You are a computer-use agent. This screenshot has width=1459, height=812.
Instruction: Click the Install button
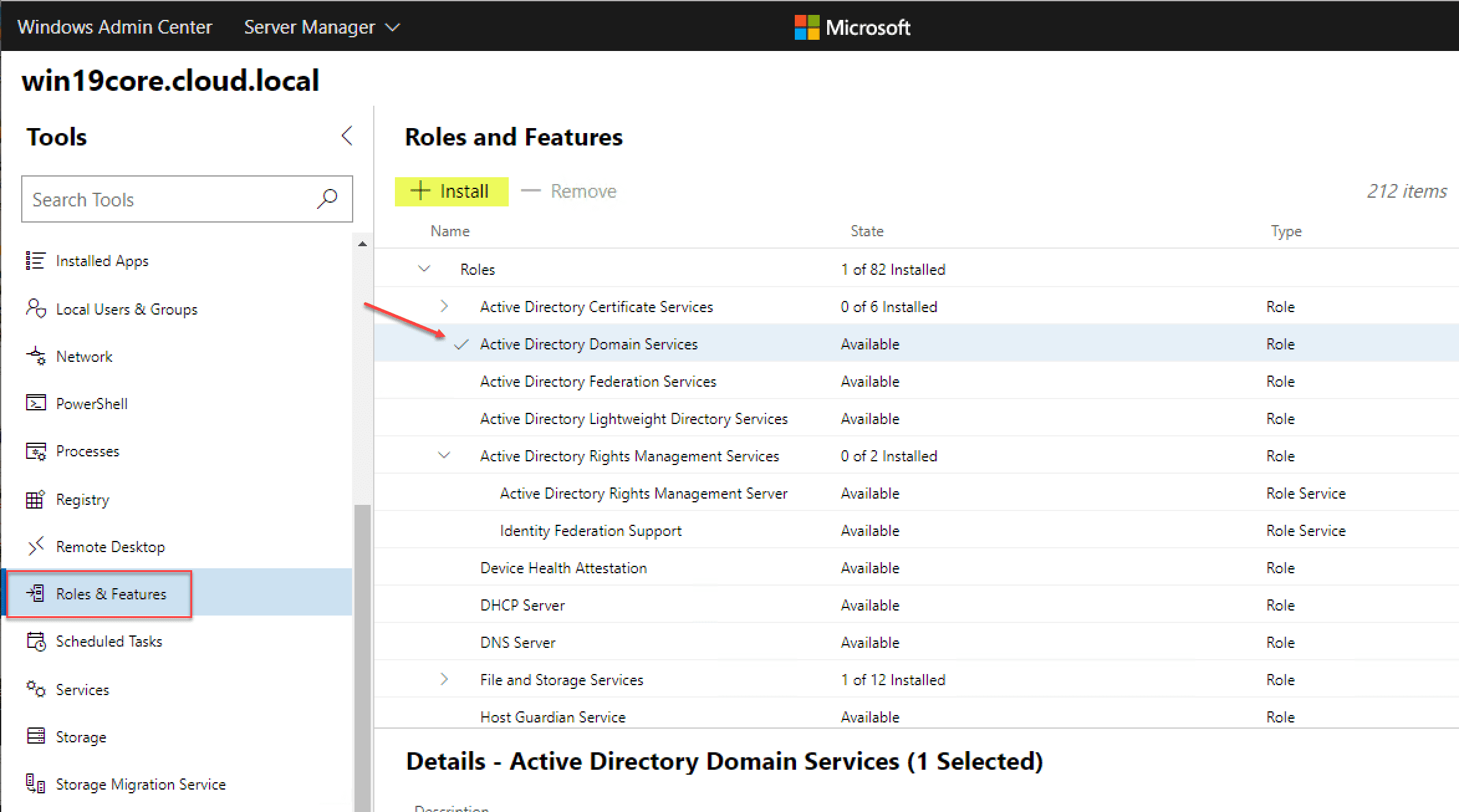[x=452, y=191]
